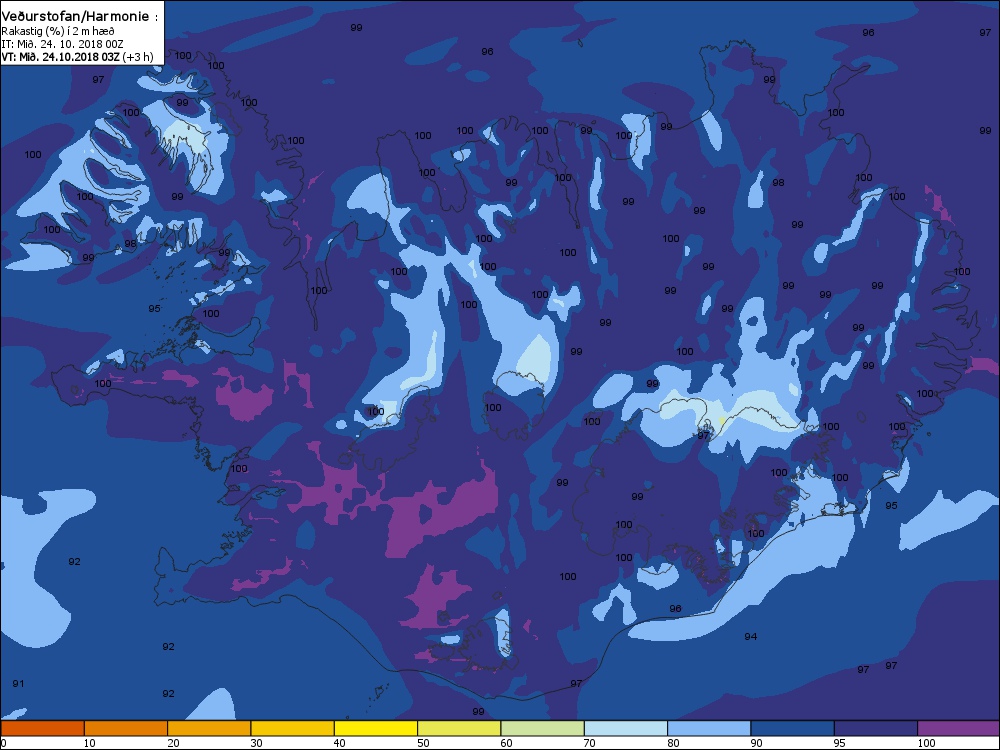This screenshot has width=1000, height=750.
Task: Select the pale blue 70–80 legend swatch
Action: pos(626,728)
